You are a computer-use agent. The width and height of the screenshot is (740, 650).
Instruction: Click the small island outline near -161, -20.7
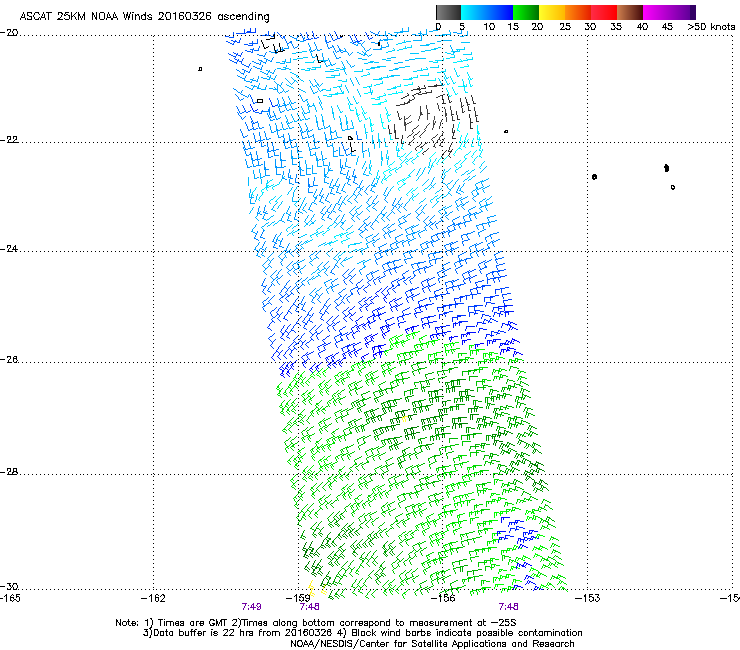(200, 69)
